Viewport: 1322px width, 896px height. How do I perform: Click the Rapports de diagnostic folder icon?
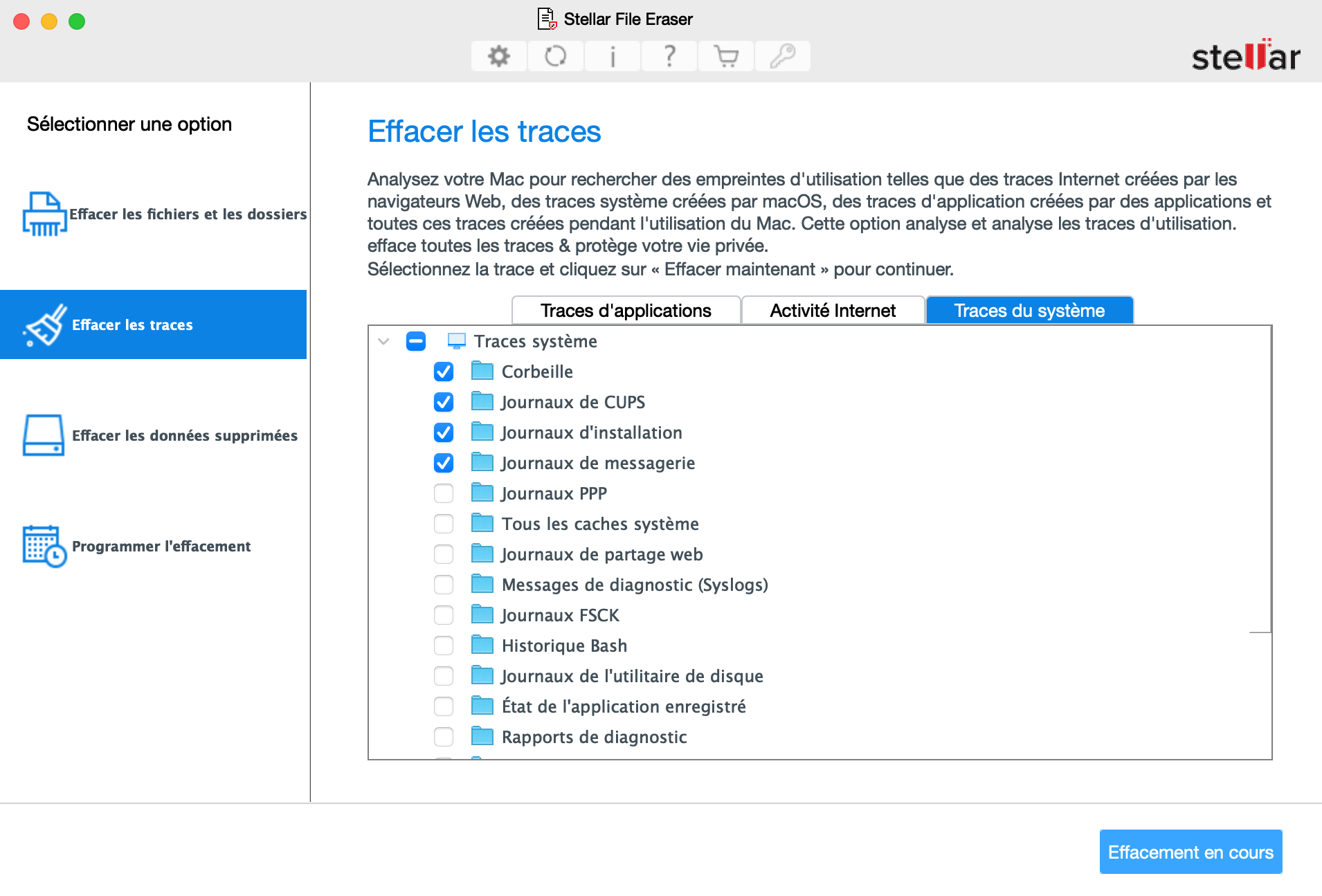tap(482, 736)
